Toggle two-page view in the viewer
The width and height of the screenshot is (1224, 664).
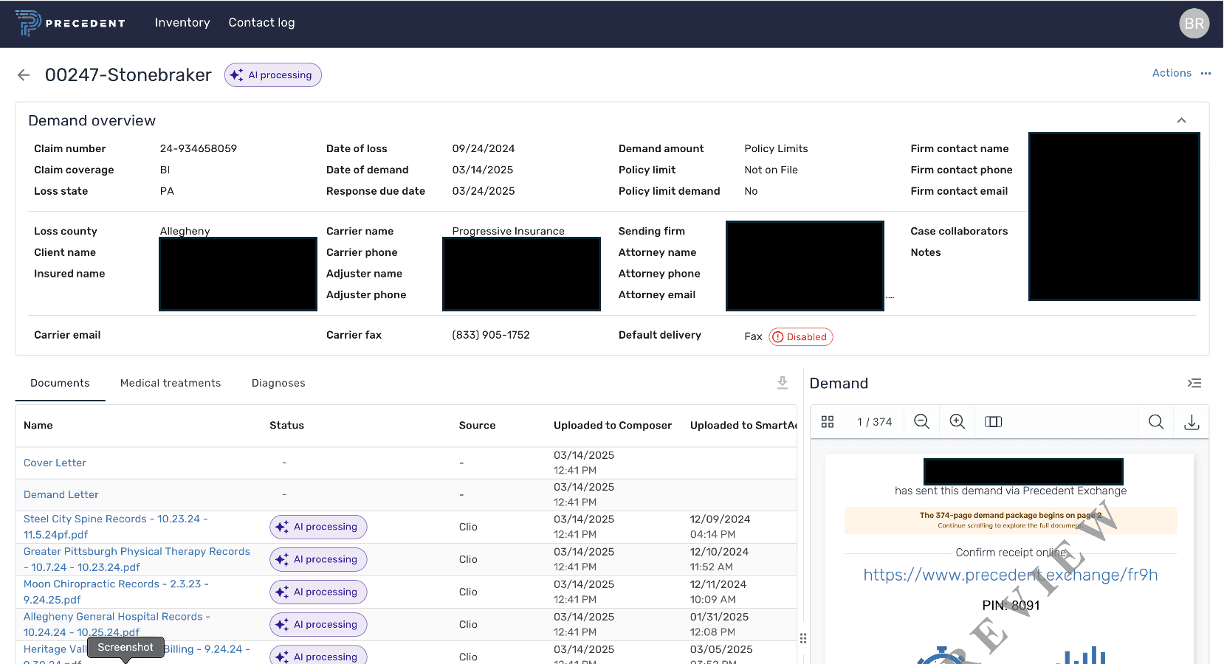click(993, 422)
